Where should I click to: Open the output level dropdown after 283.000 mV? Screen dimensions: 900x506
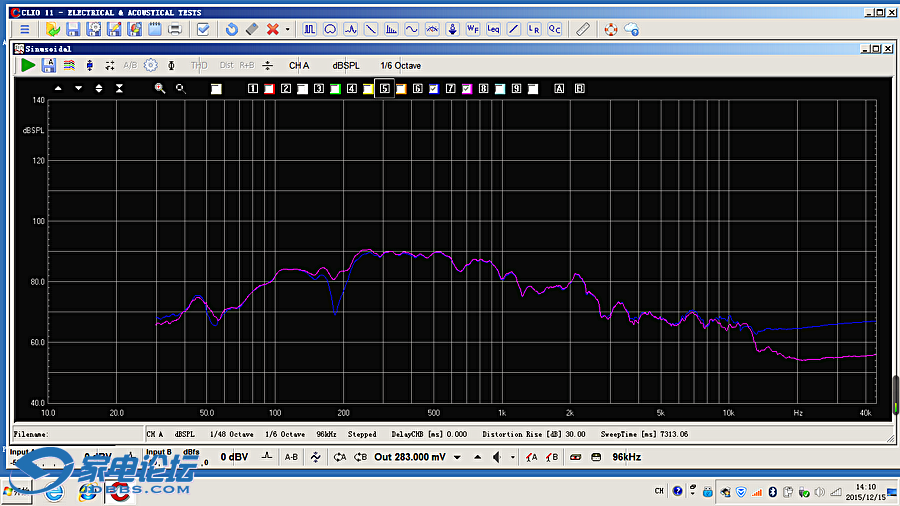tap(457, 457)
